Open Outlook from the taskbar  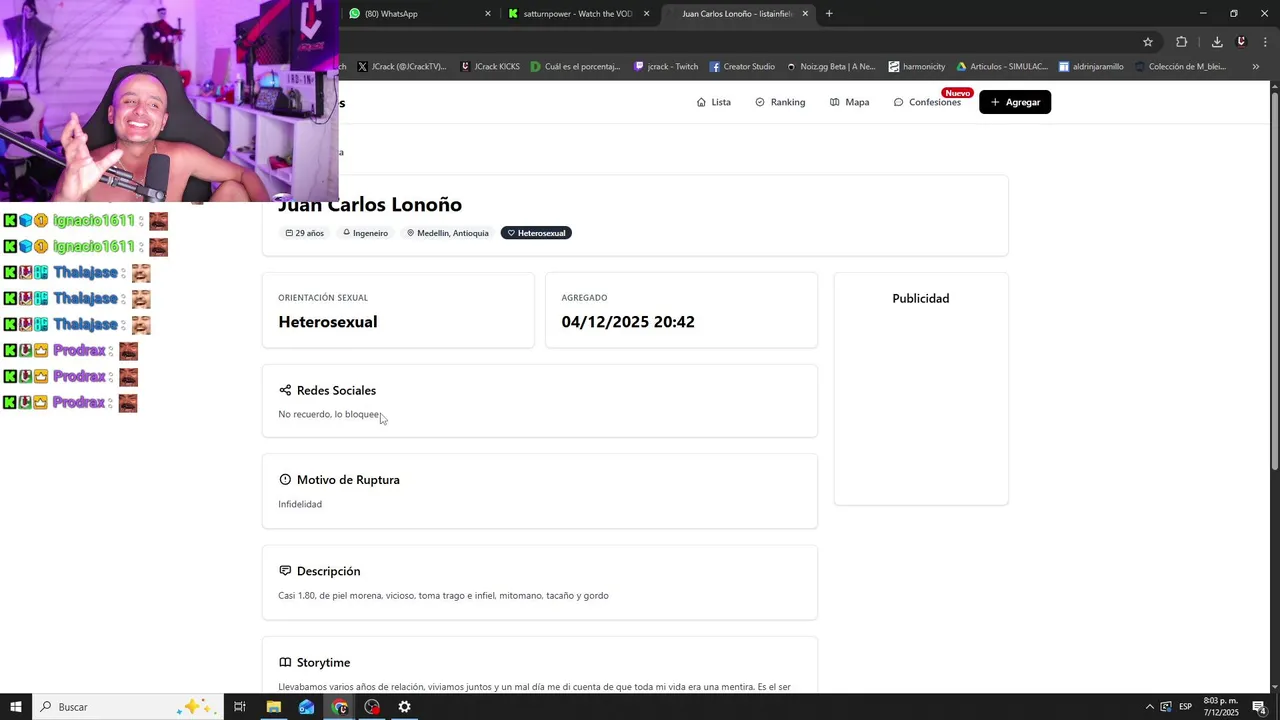coord(306,707)
